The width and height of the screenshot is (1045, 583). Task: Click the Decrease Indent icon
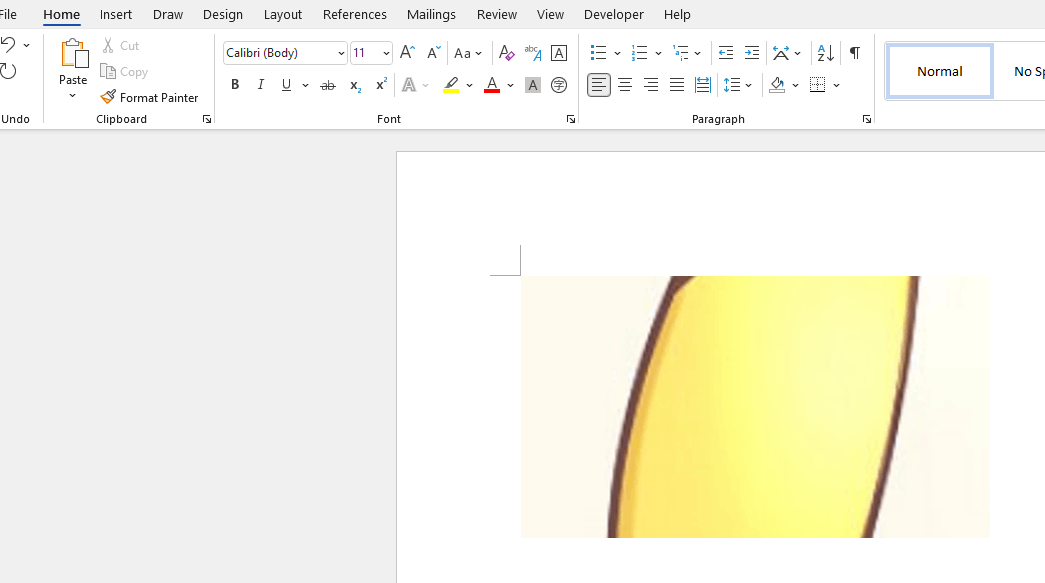(726, 53)
